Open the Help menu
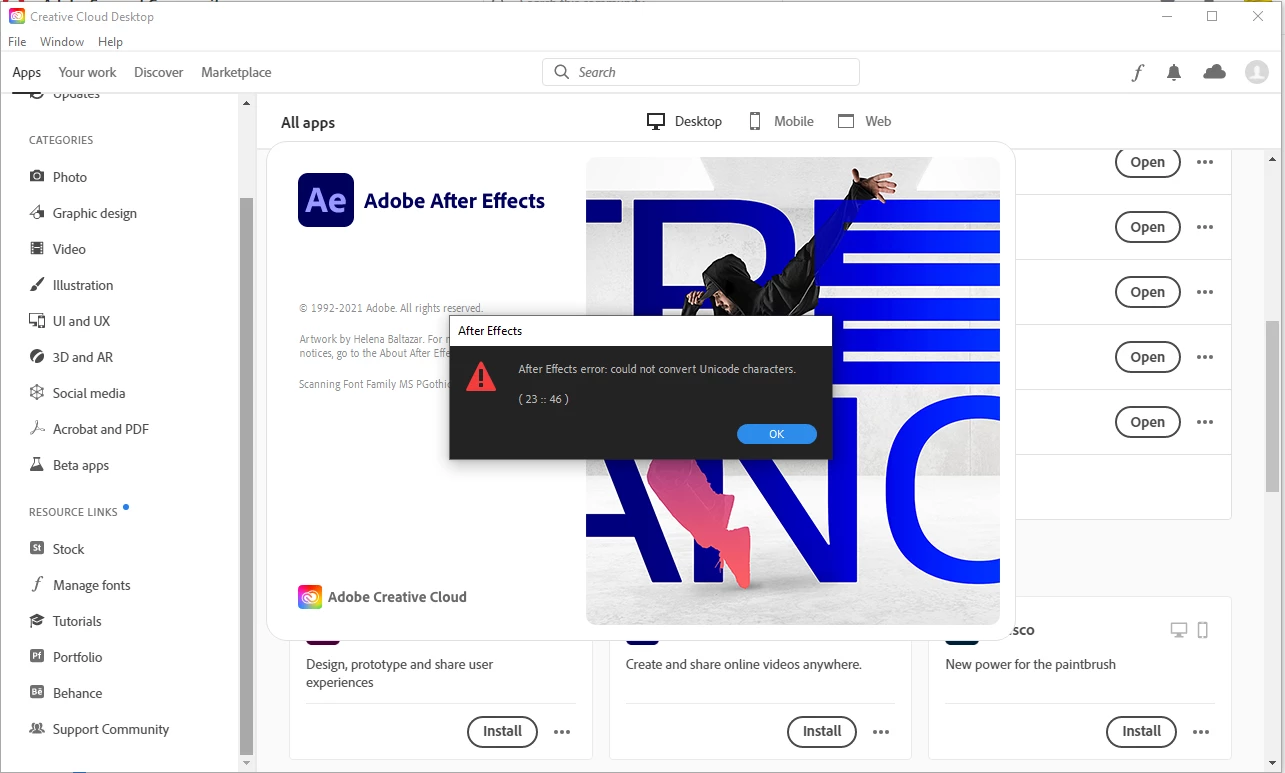Image resolution: width=1285 pixels, height=773 pixels. coord(110,42)
